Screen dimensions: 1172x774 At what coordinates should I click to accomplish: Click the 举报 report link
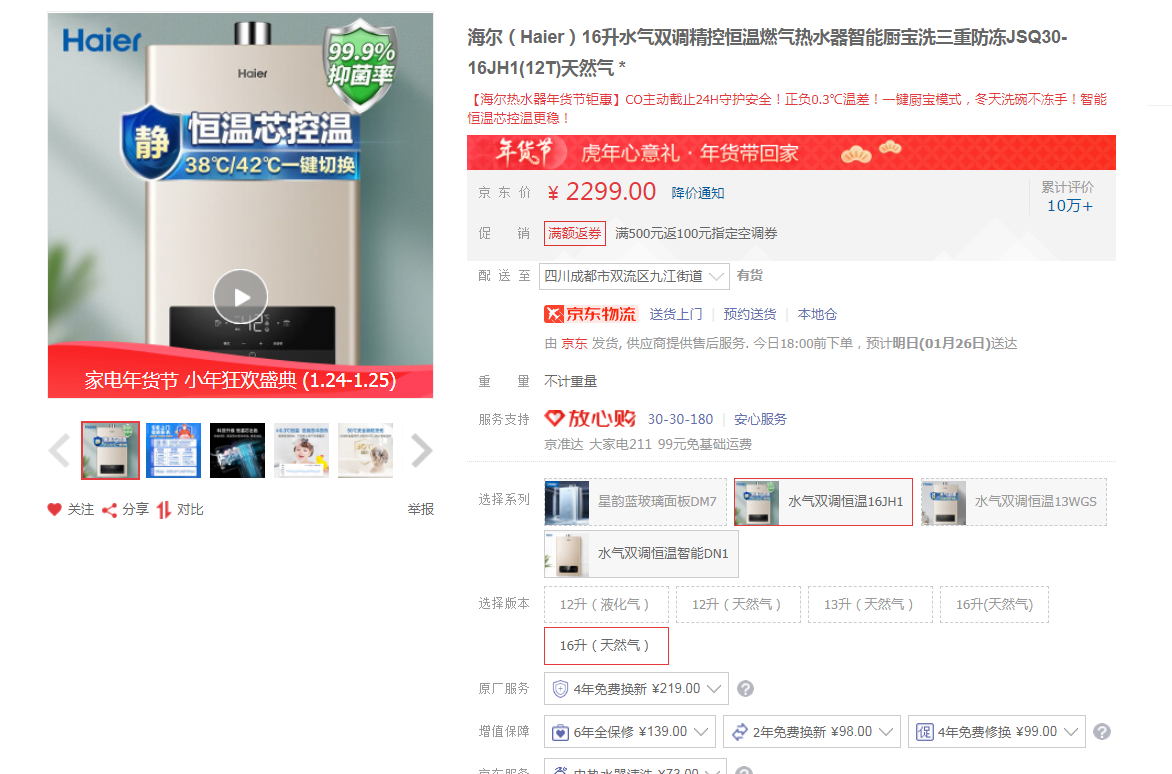coord(421,510)
